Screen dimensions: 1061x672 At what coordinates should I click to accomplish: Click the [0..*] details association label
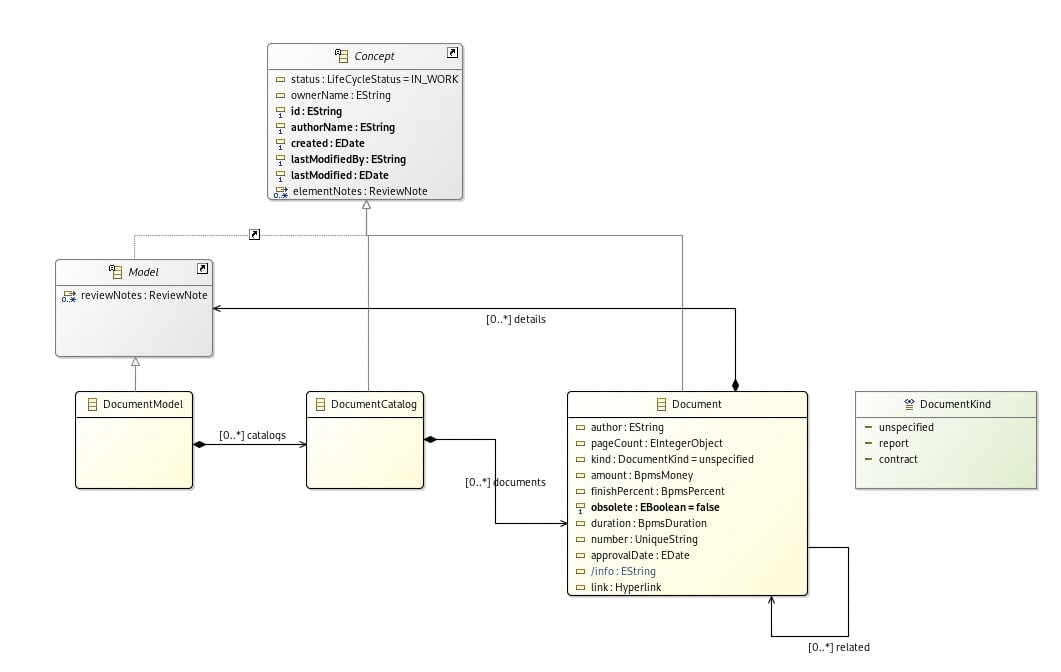(516, 319)
